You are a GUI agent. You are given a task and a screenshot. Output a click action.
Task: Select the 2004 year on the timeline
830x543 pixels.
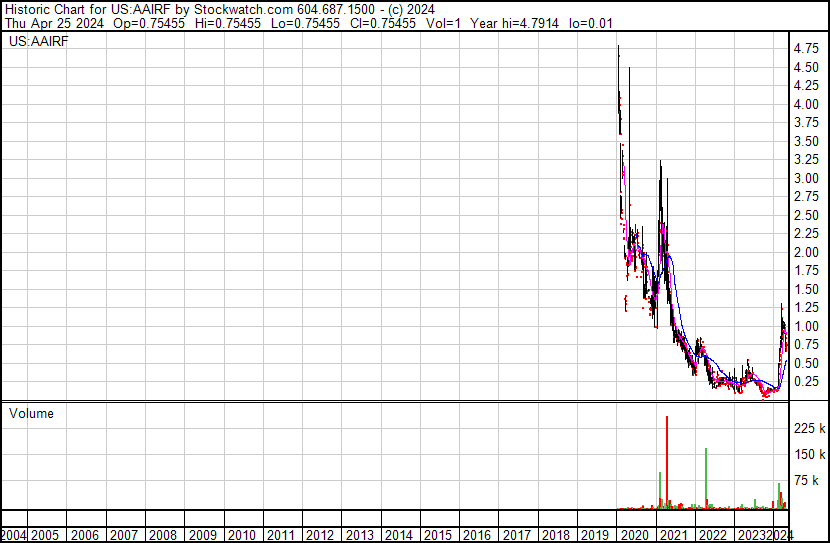point(15,535)
